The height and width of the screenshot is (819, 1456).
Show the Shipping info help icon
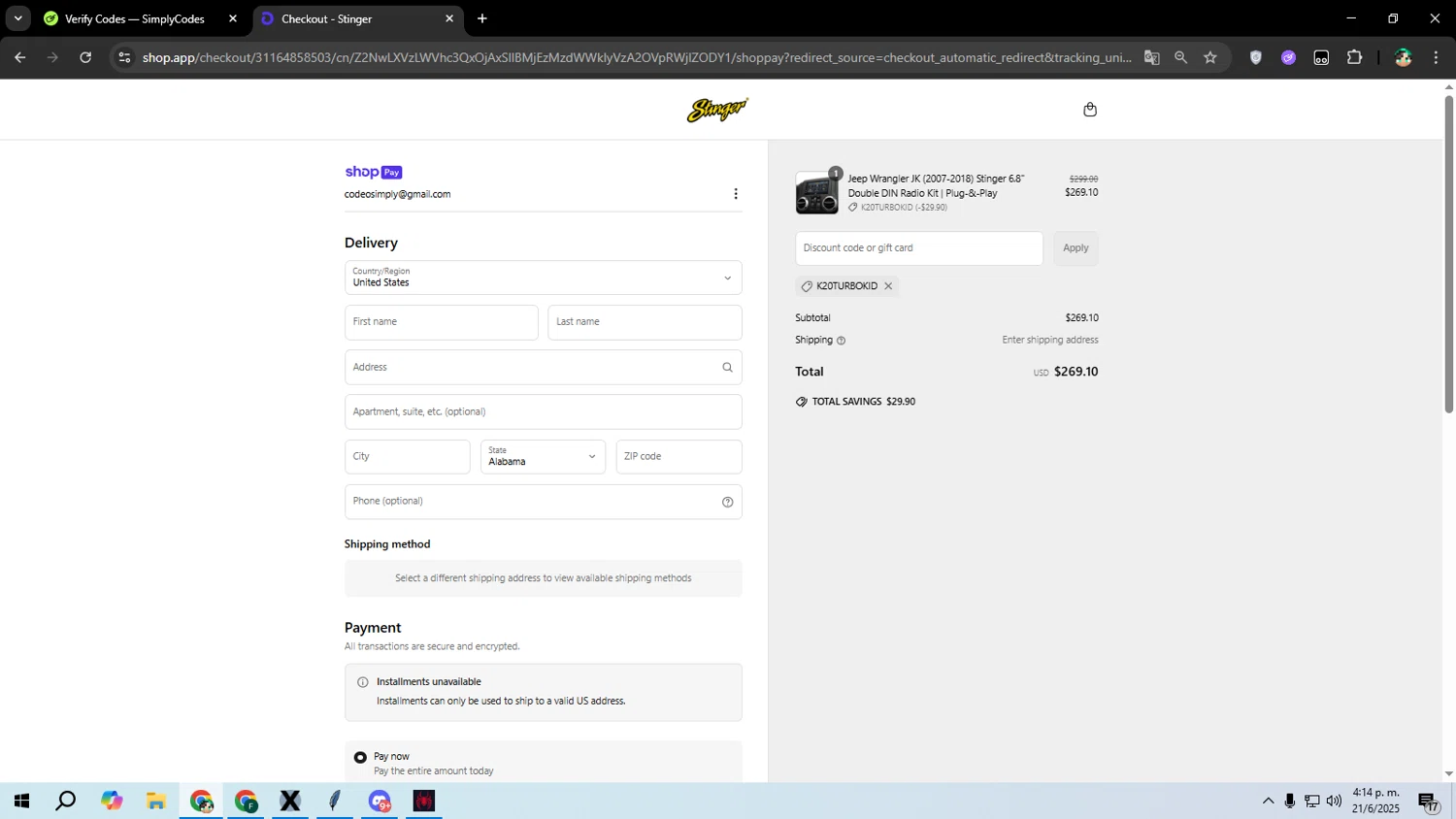(842, 341)
